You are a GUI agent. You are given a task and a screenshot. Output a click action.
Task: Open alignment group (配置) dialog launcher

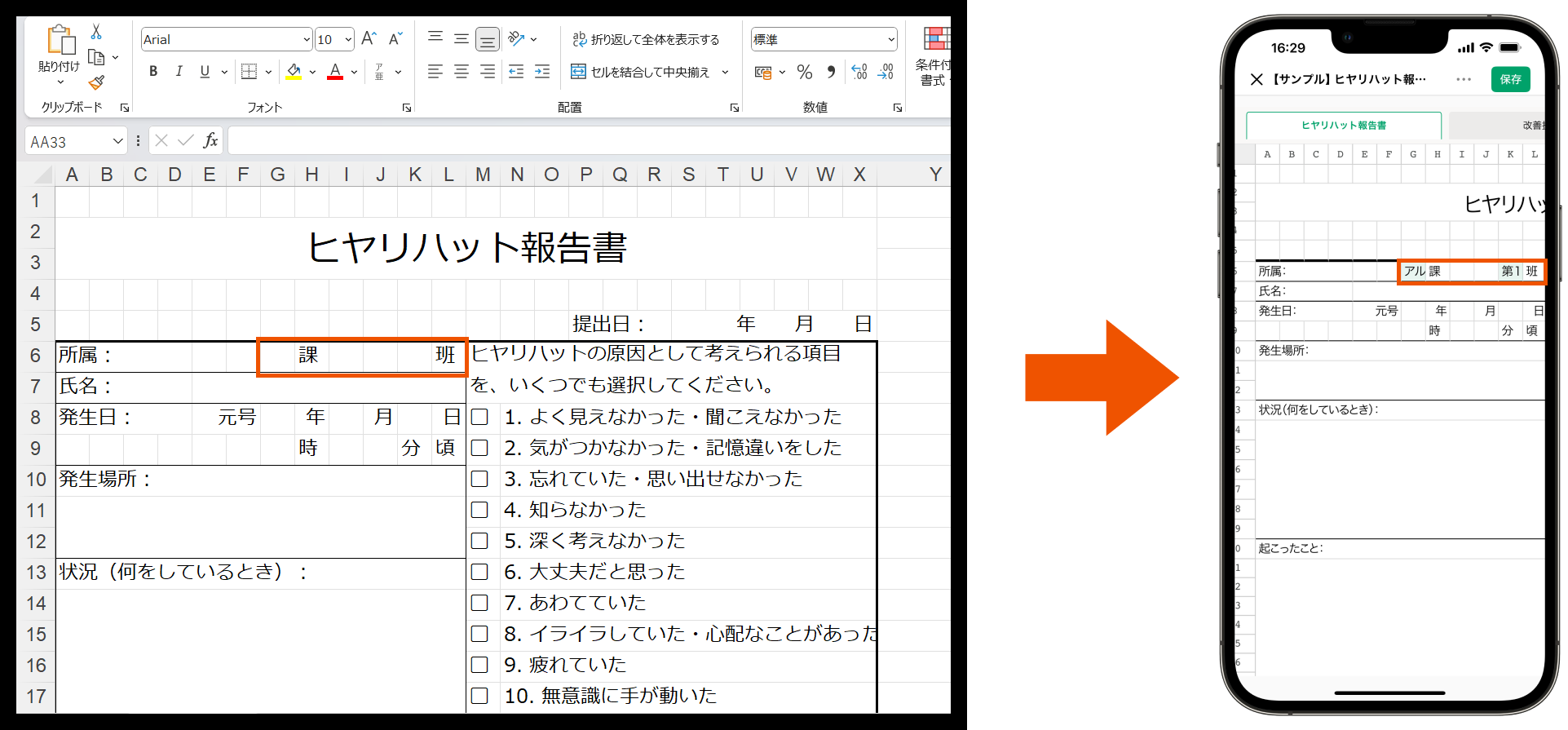[x=735, y=108]
